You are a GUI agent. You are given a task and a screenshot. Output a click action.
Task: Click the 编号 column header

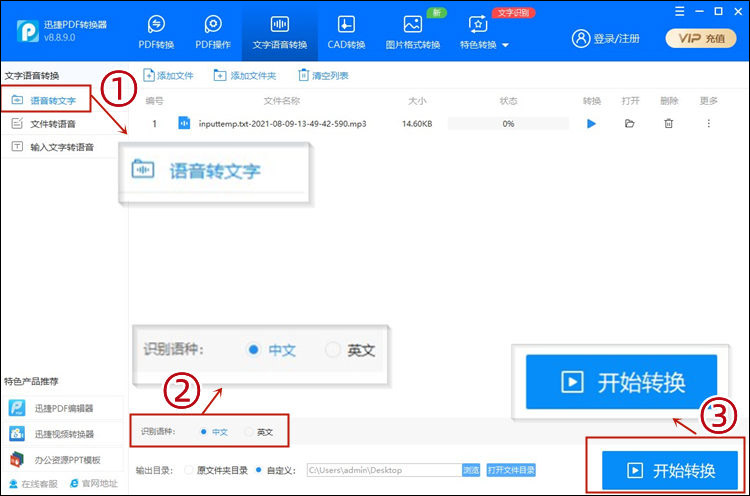click(154, 100)
